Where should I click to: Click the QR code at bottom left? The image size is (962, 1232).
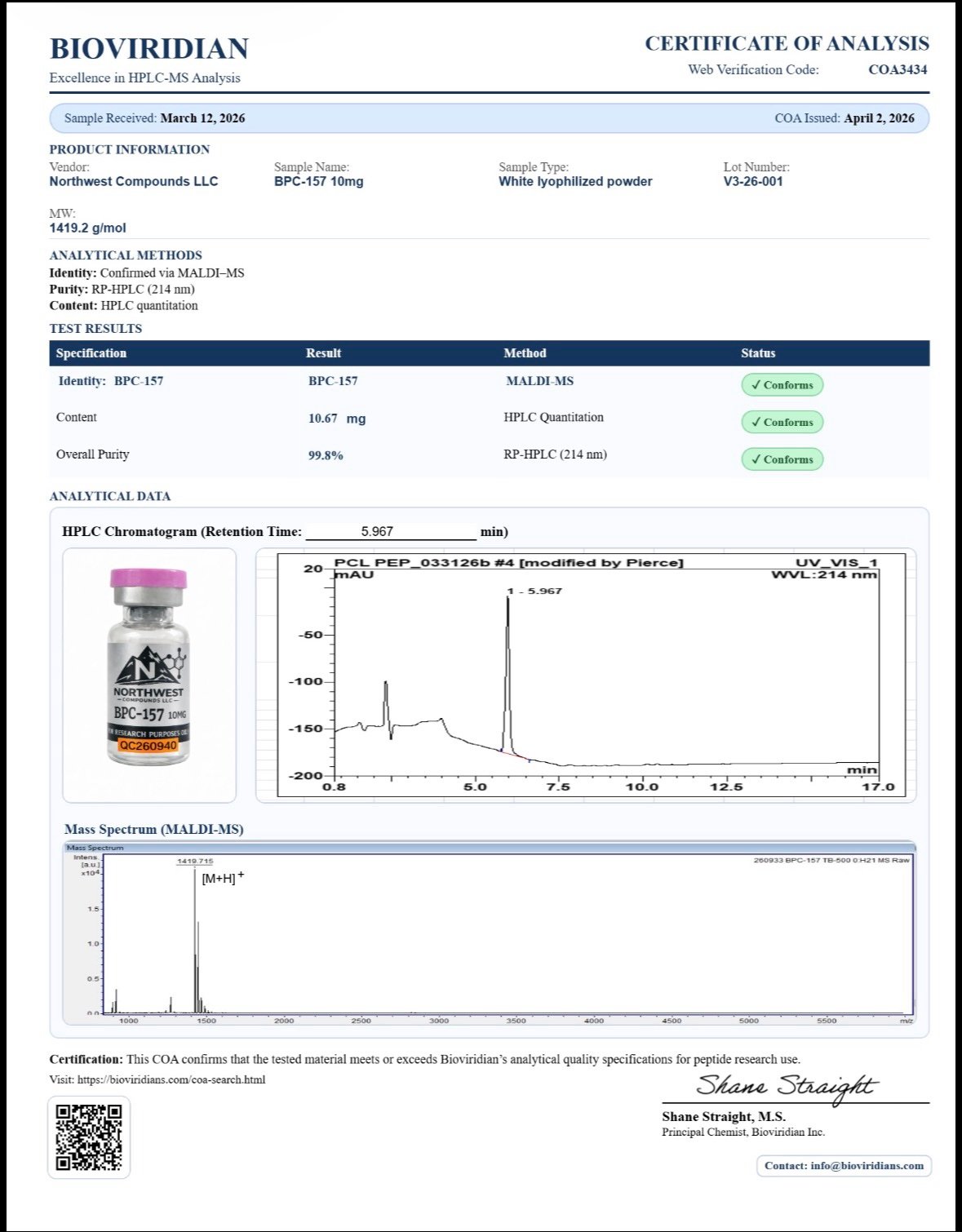coord(89,1137)
